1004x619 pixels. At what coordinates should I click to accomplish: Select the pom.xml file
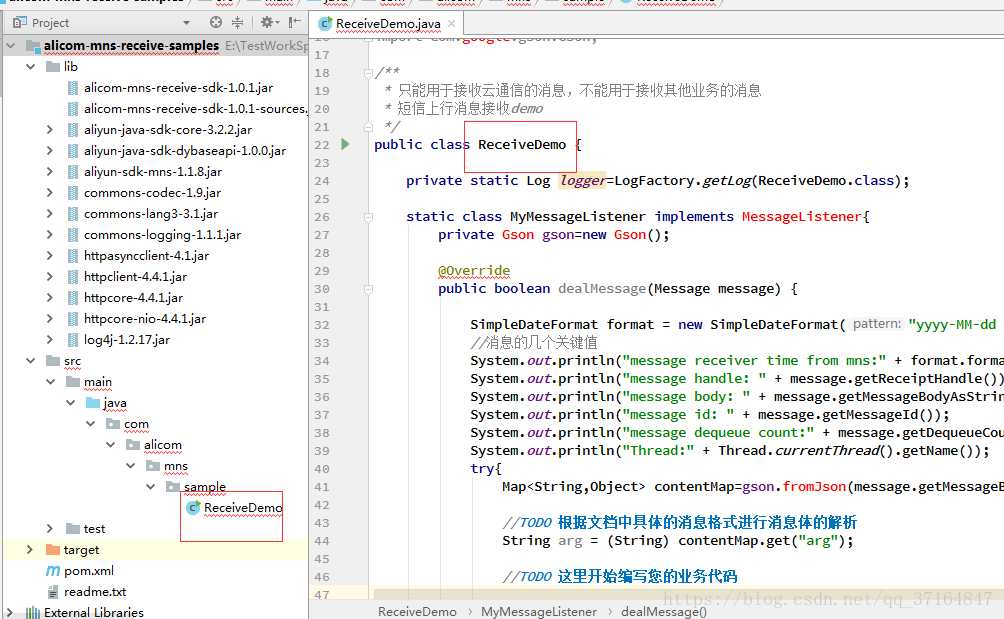point(88,570)
